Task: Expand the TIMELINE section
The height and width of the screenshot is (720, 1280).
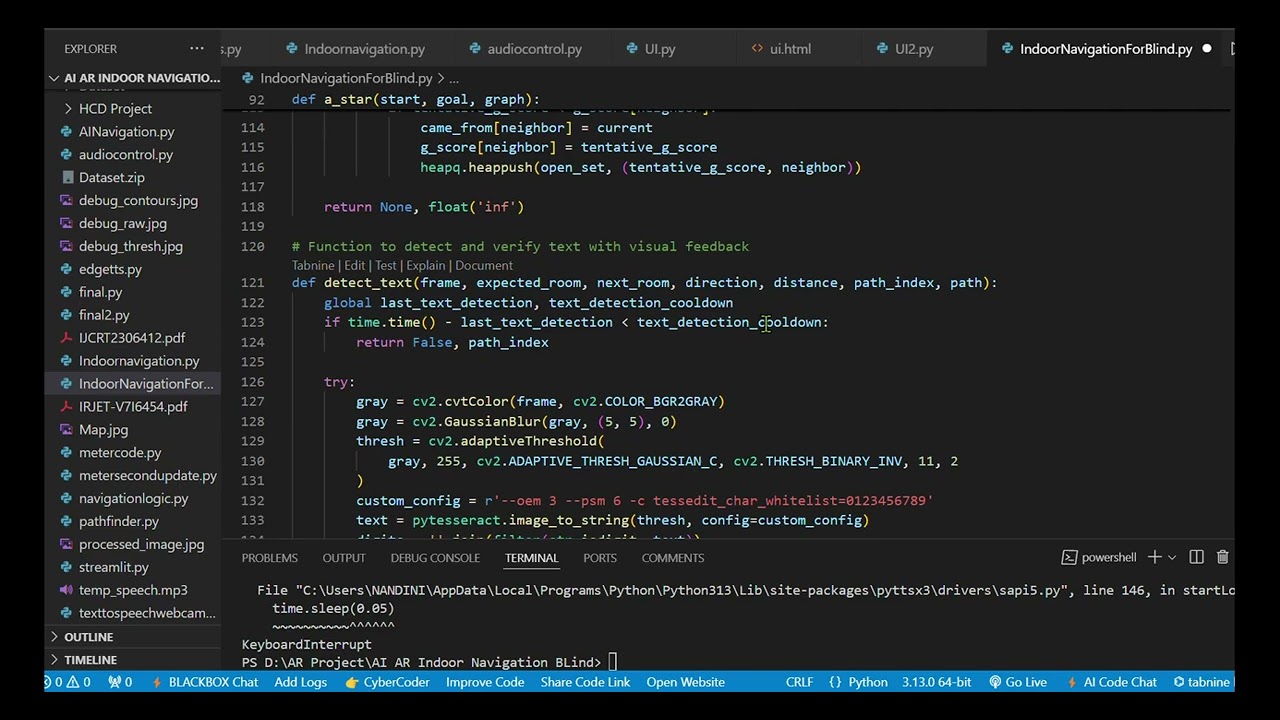Action: click(90, 660)
